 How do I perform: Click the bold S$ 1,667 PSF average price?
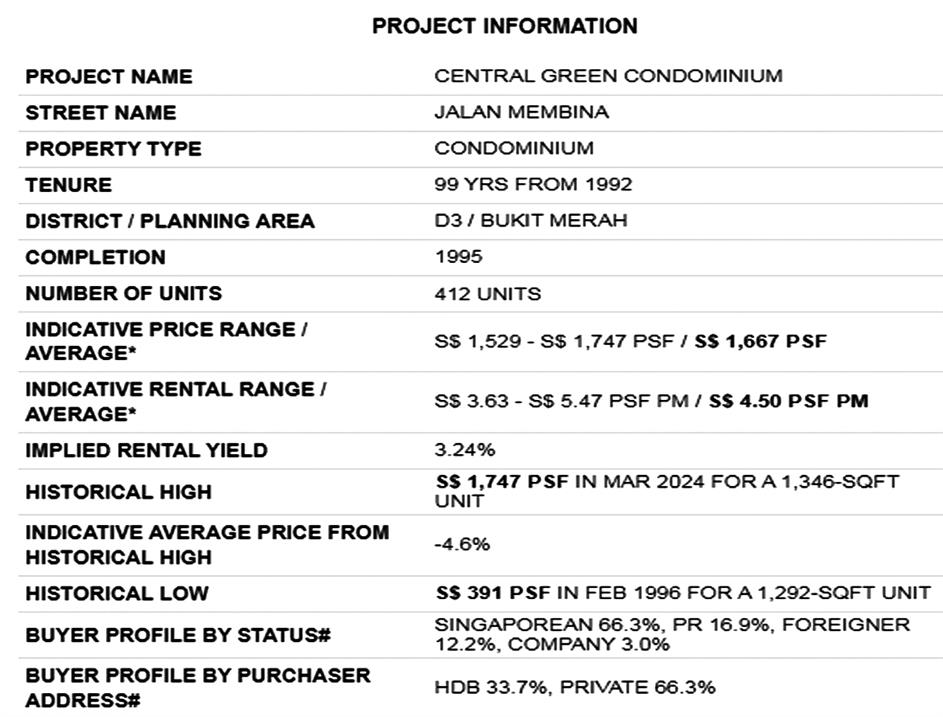(761, 341)
